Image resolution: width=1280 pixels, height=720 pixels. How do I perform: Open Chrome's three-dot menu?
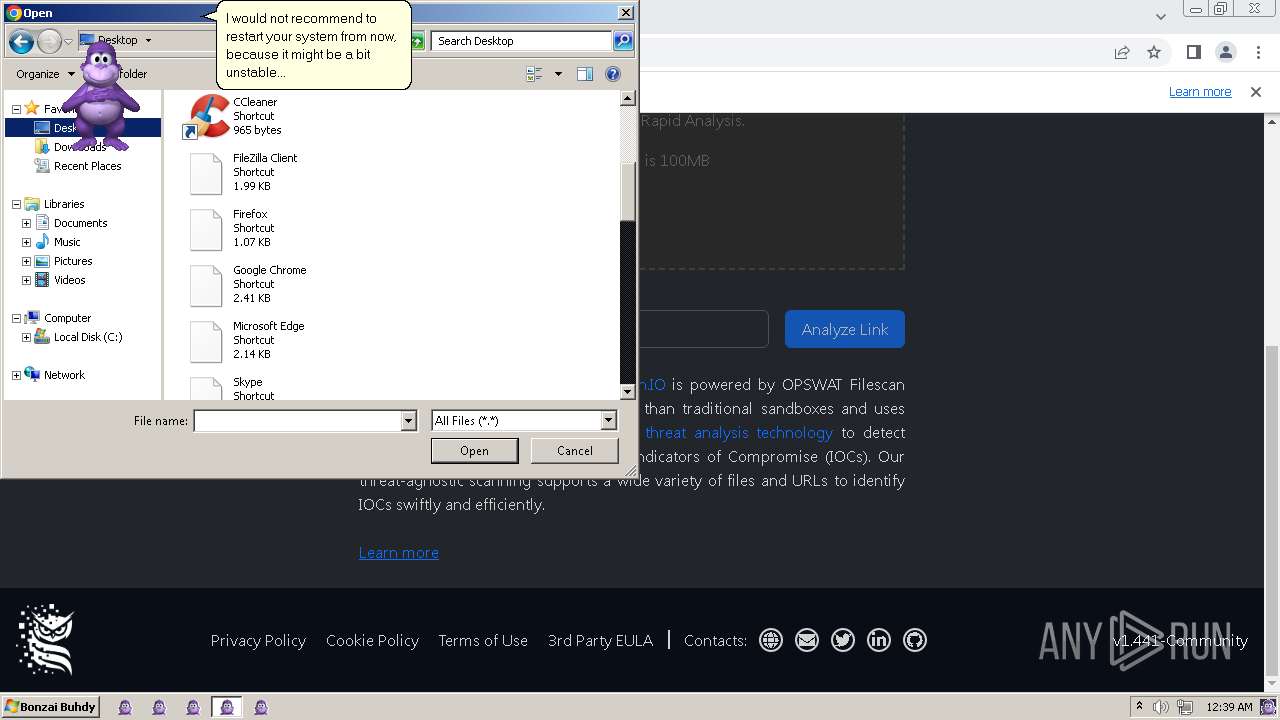click(1258, 52)
